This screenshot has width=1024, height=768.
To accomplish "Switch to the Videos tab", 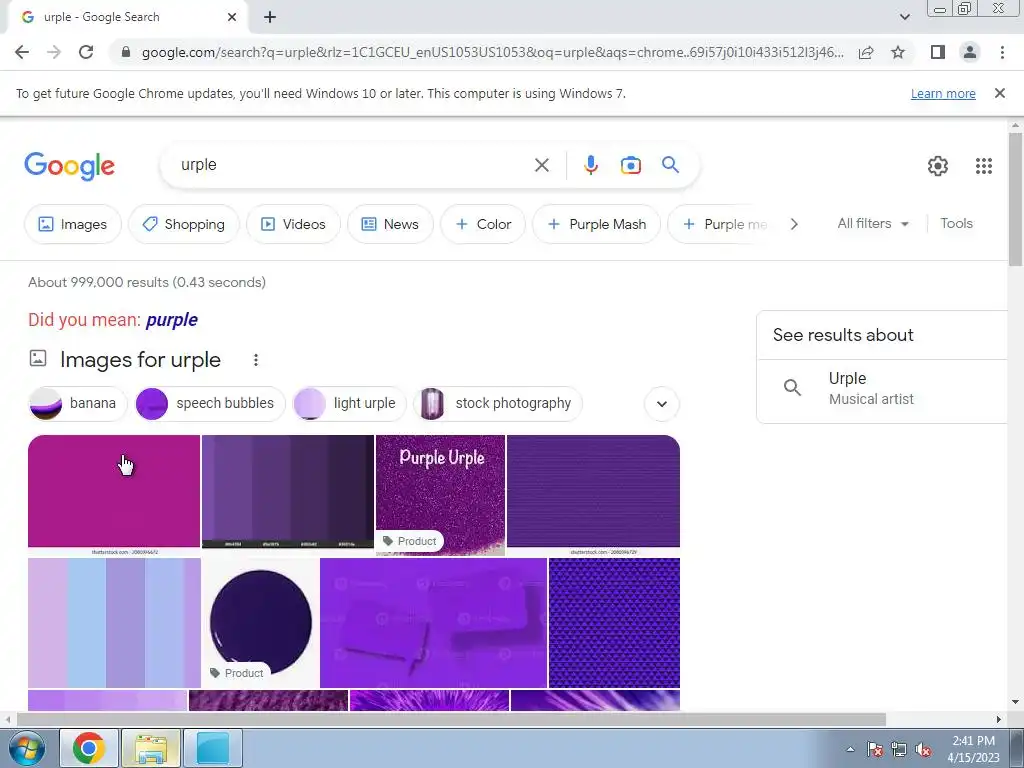I will [x=293, y=224].
